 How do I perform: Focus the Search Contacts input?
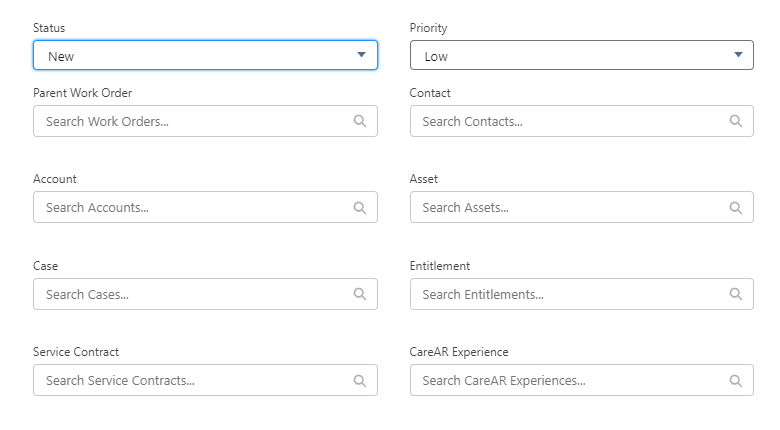point(582,121)
